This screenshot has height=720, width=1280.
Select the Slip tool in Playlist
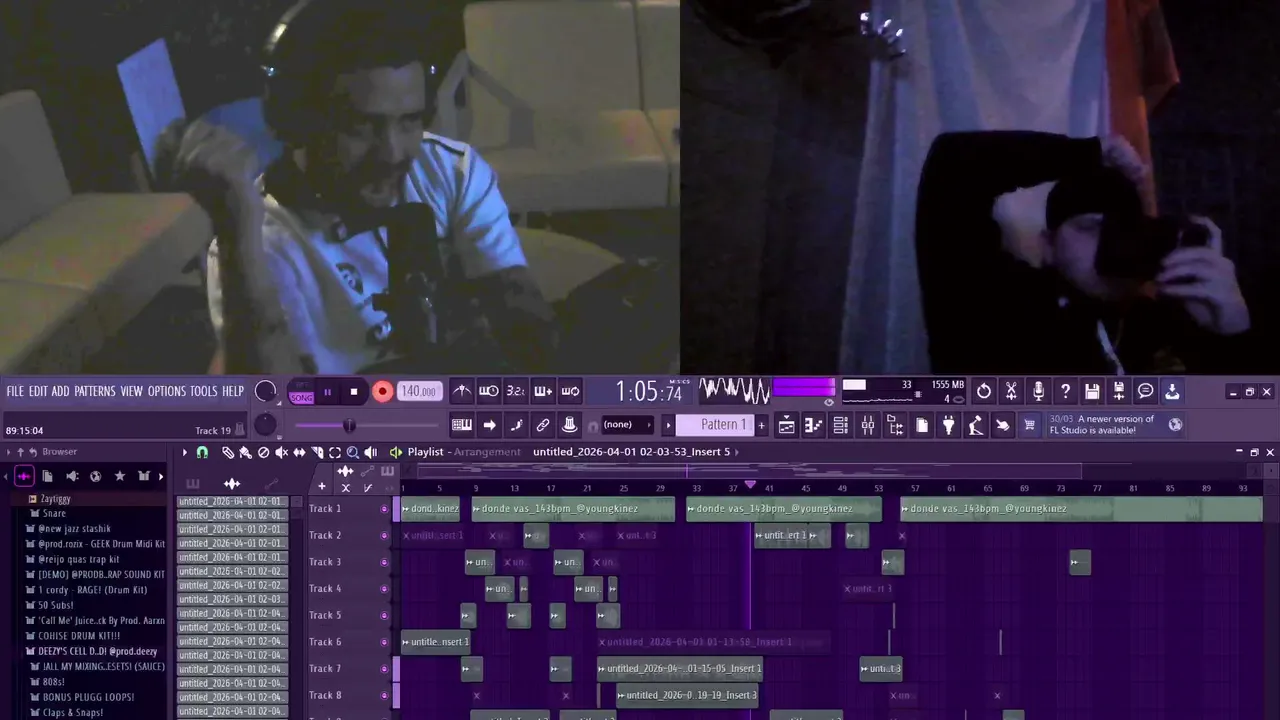(299, 453)
